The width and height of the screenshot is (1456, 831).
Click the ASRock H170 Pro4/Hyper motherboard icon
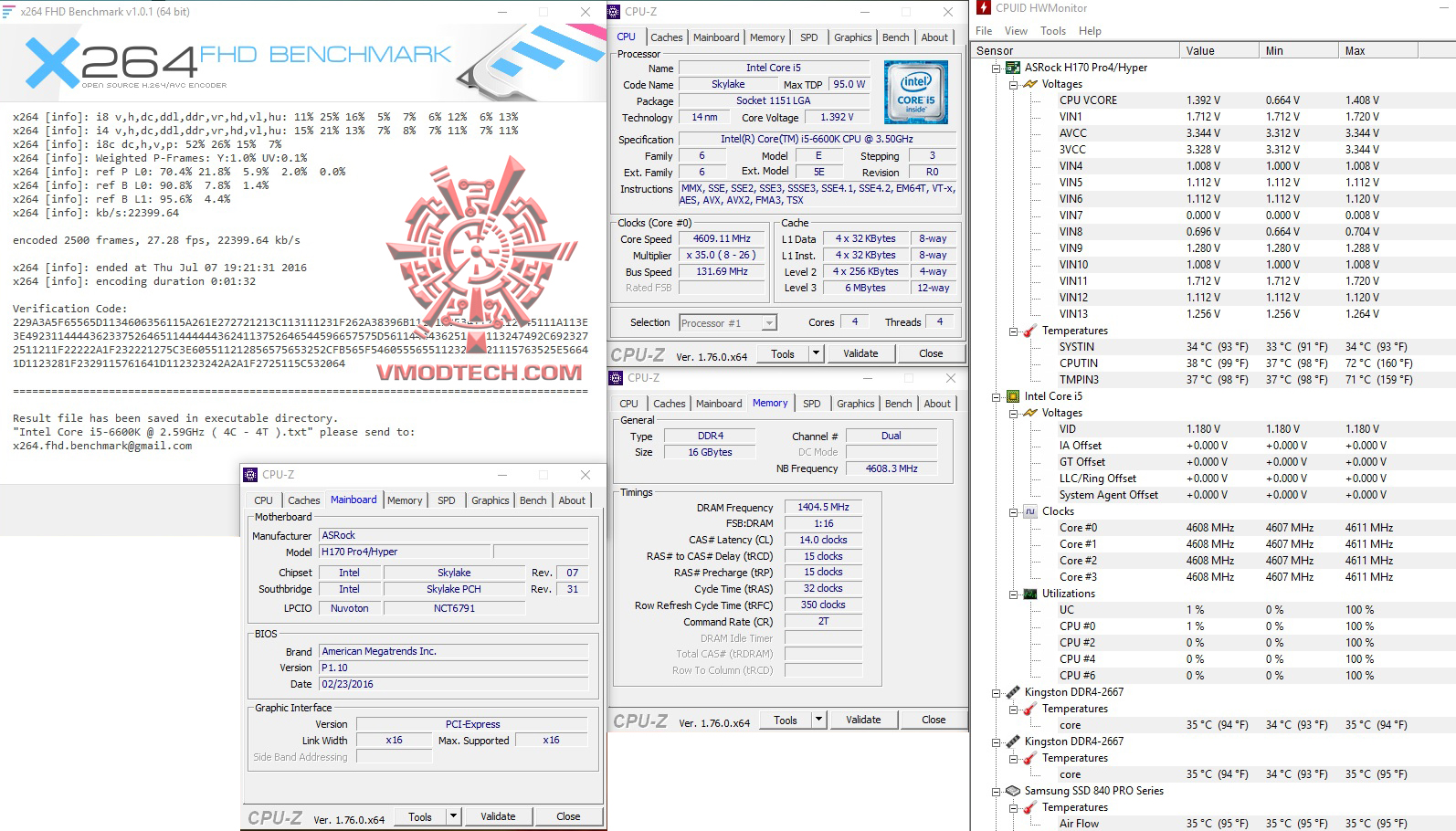[1012, 68]
